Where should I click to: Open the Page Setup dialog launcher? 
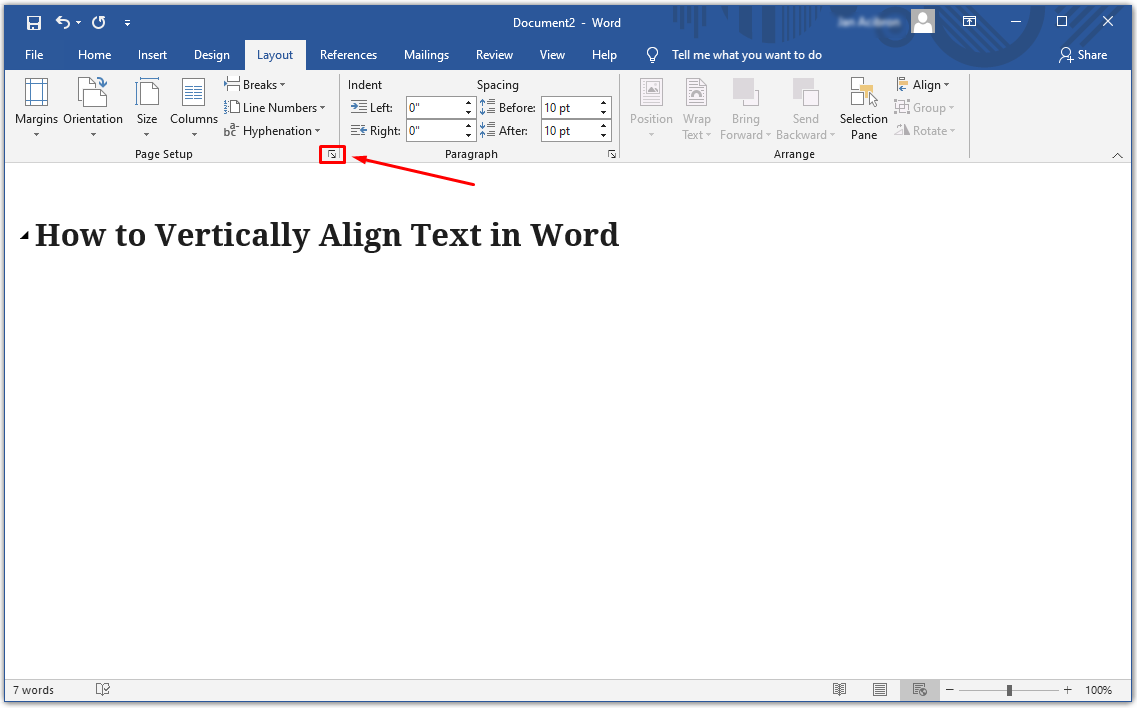point(332,154)
